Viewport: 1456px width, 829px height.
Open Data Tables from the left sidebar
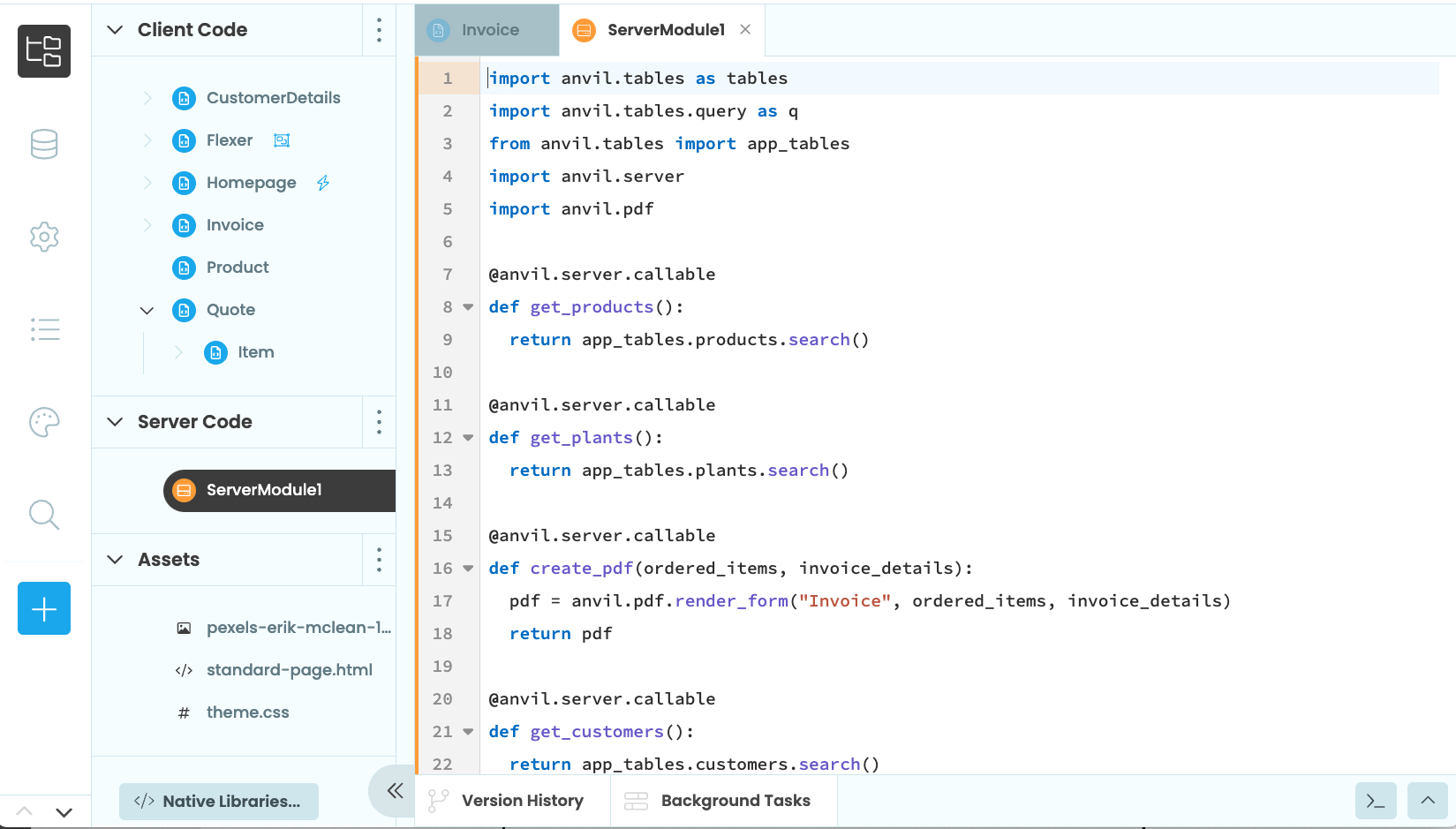point(44,144)
